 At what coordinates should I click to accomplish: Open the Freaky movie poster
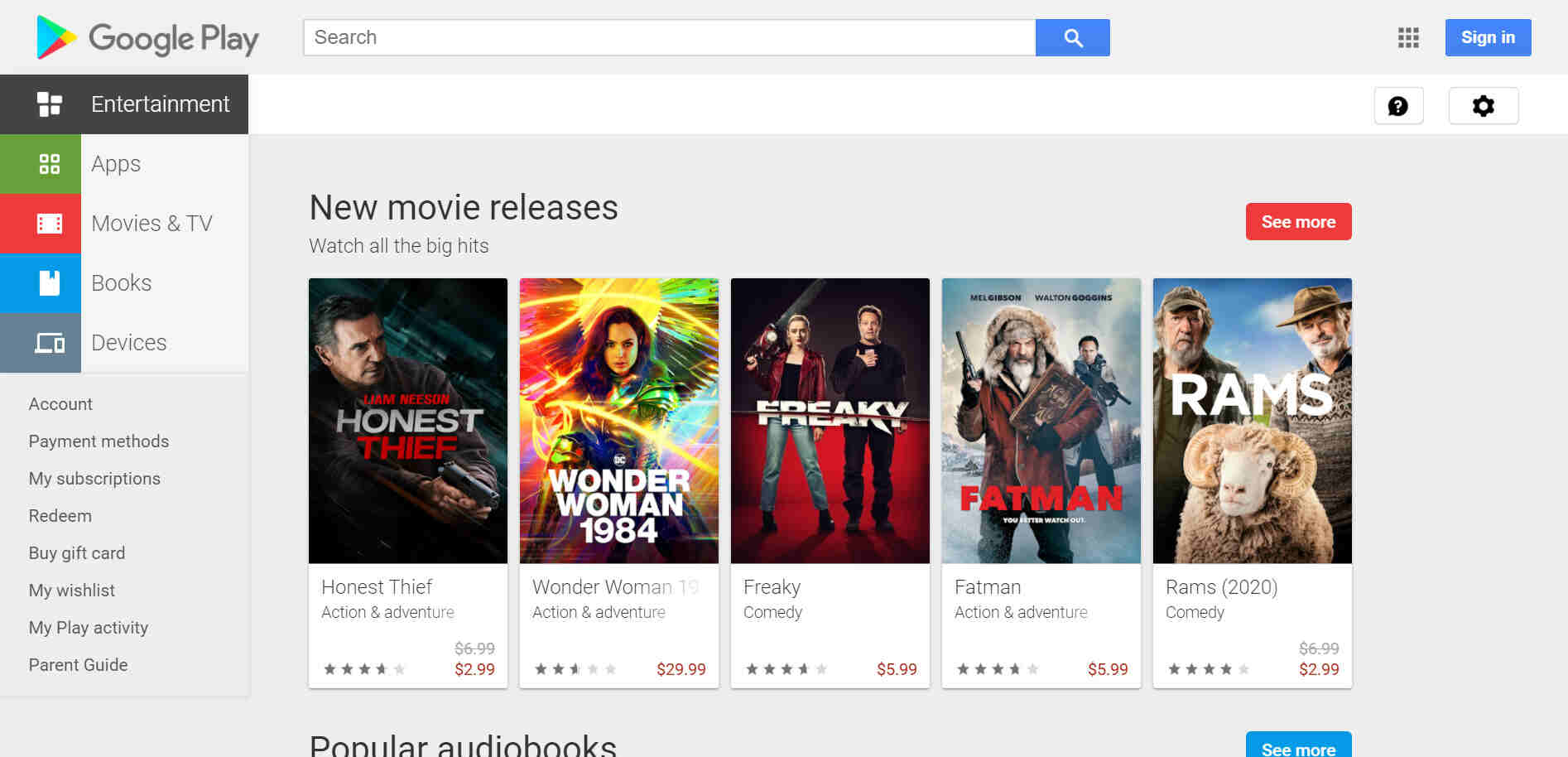(830, 421)
